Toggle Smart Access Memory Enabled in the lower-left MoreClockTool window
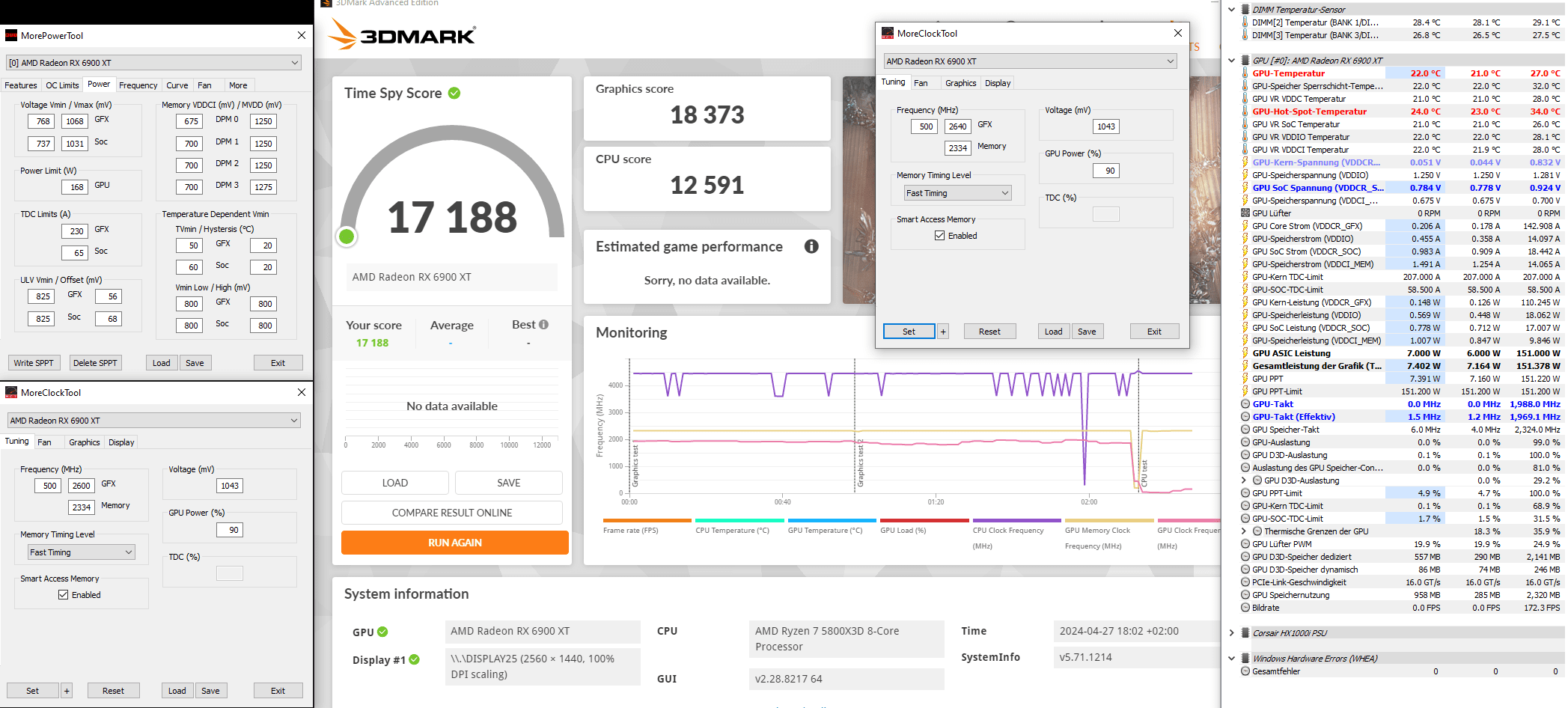1568x708 pixels. click(64, 595)
